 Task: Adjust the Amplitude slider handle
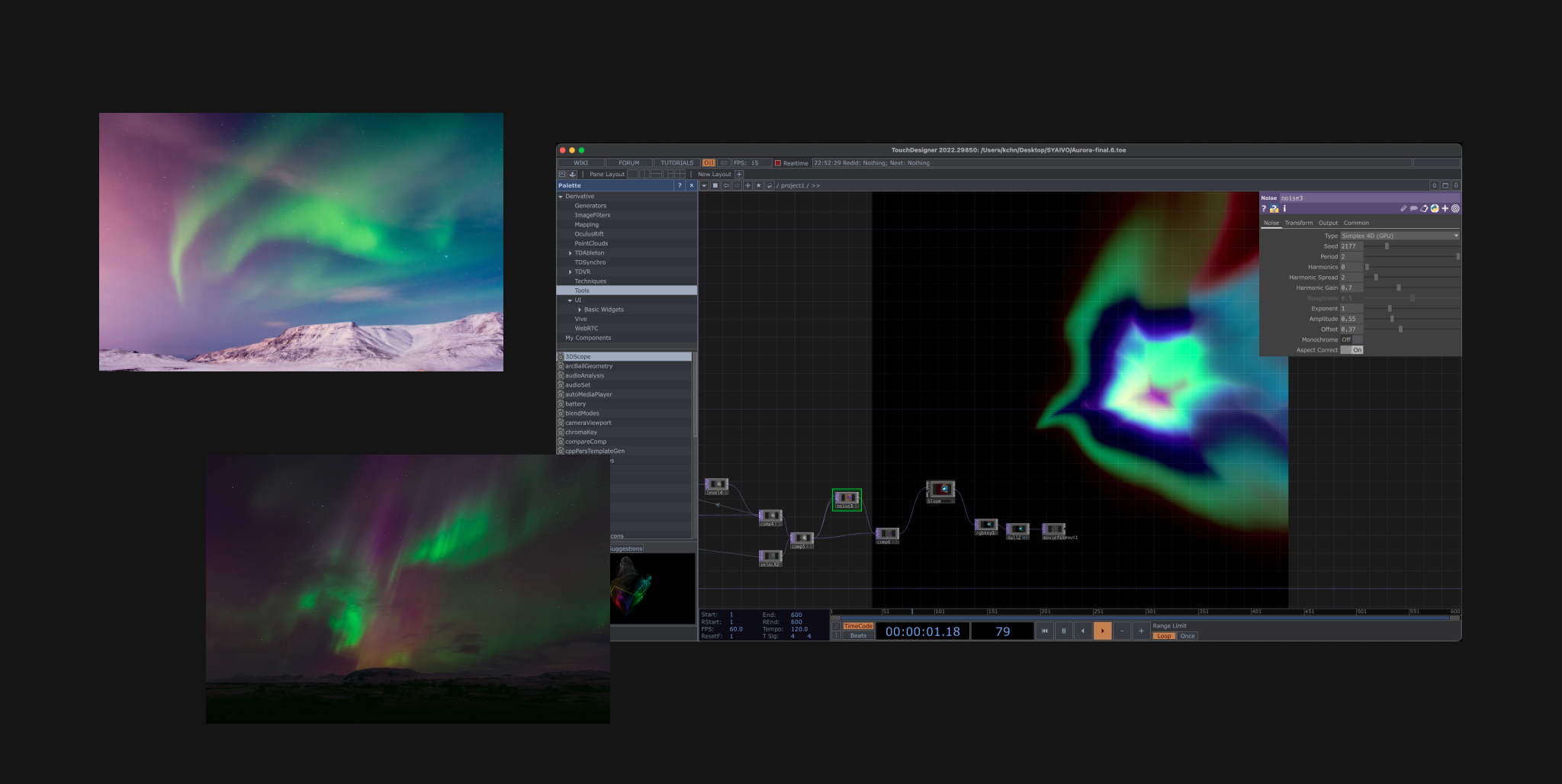(1391, 319)
